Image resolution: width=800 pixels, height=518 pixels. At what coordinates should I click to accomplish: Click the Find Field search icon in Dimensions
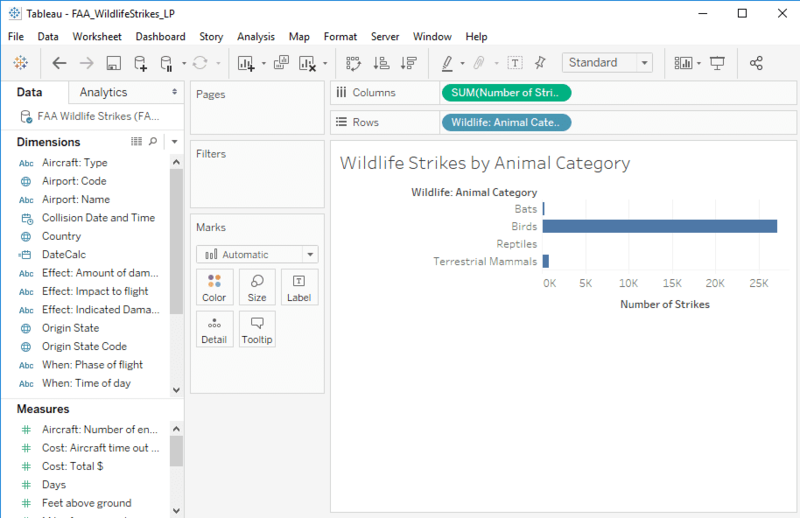tap(153, 141)
